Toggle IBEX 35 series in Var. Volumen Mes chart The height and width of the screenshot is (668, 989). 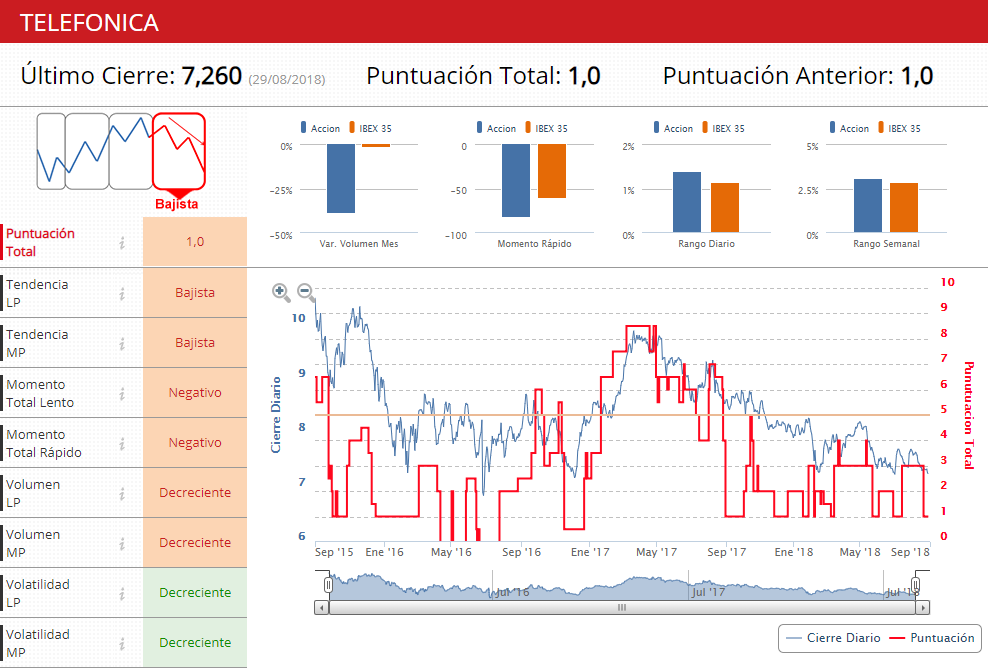coord(371,128)
